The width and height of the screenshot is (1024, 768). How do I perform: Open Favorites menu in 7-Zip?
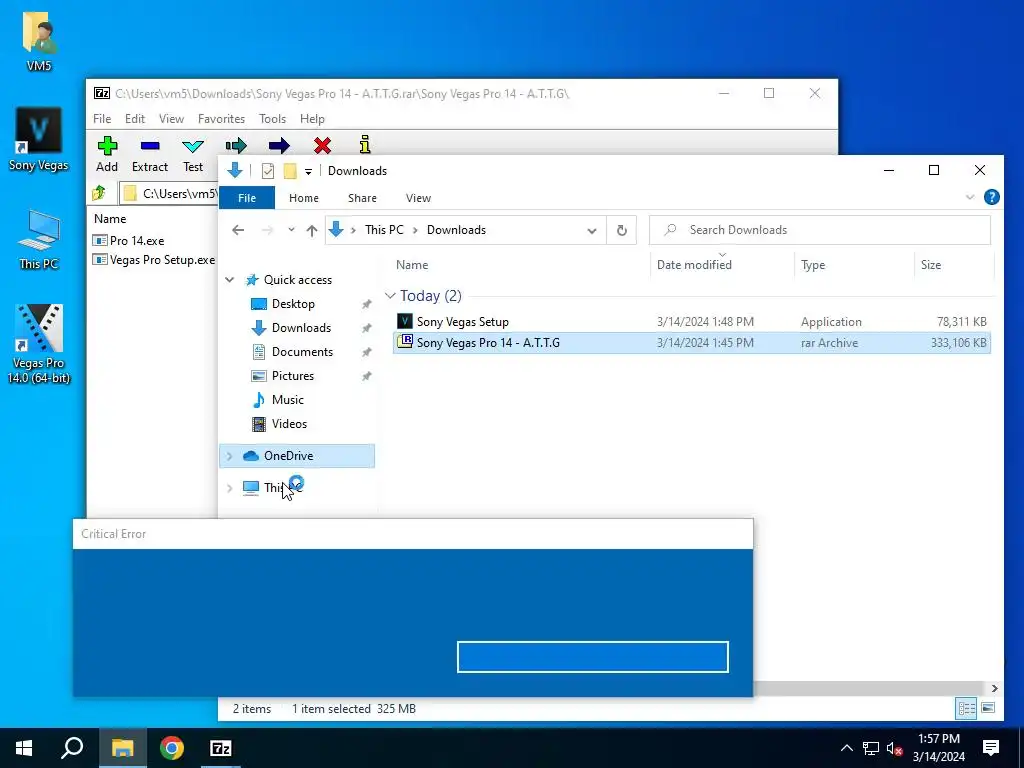[x=221, y=119]
